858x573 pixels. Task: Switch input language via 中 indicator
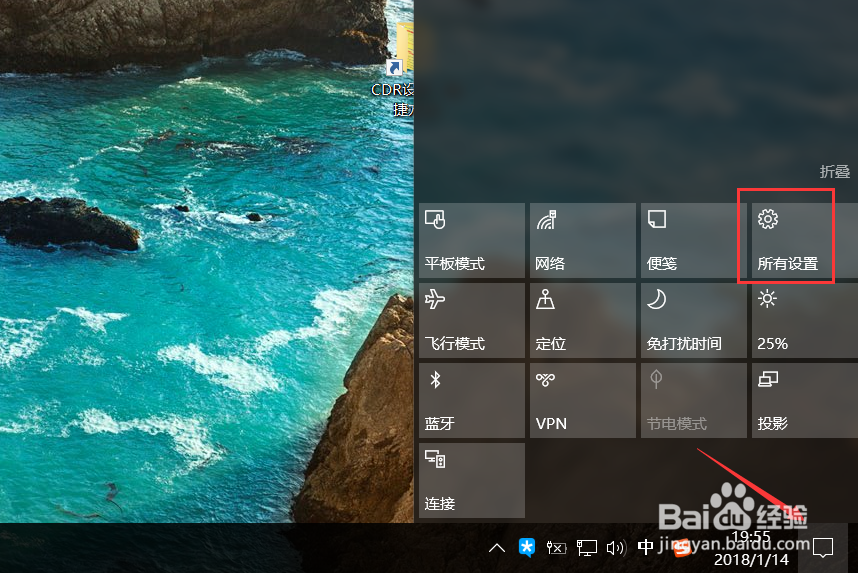[x=646, y=547]
